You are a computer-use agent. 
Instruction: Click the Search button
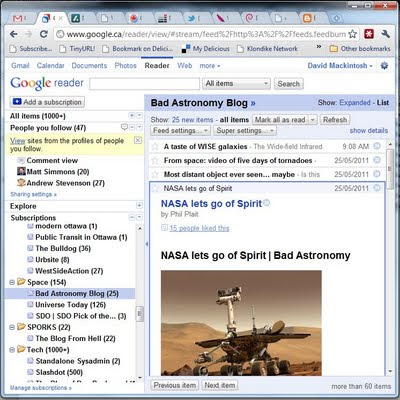coord(289,84)
